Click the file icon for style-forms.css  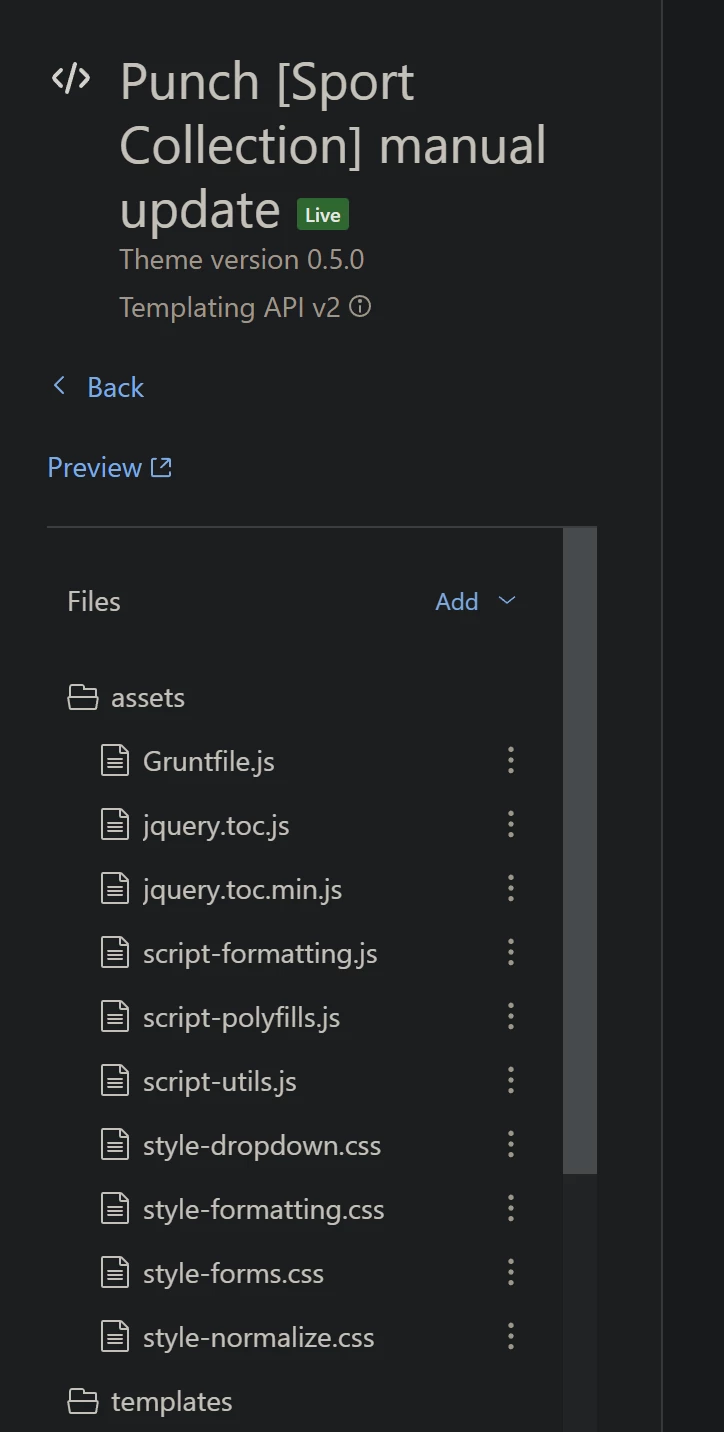pos(115,1273)
